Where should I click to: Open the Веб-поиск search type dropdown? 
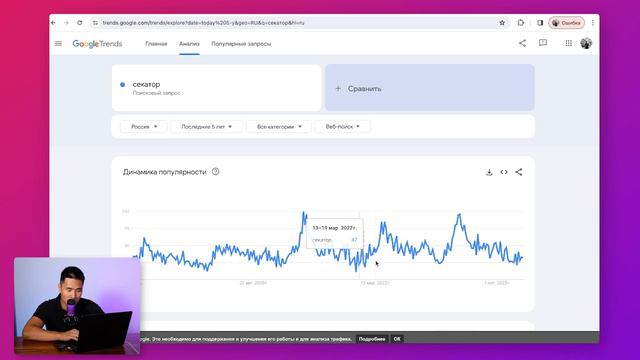342,127
